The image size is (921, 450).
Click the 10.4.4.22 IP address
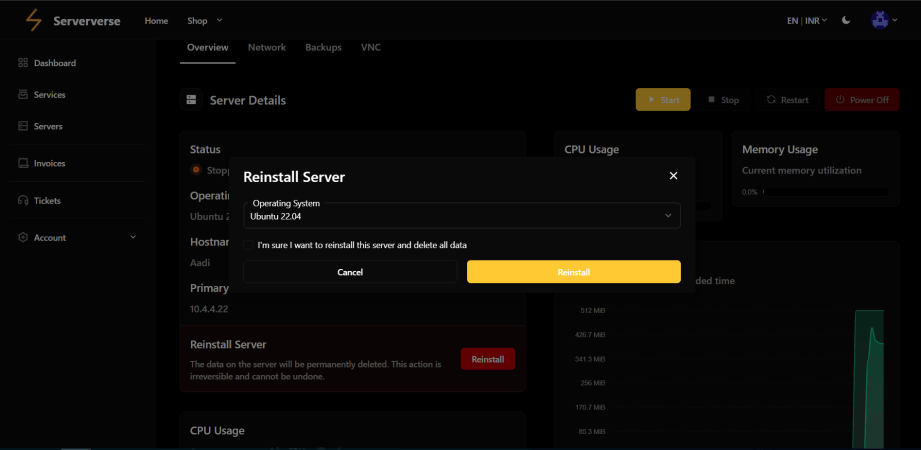[x=209, y=309]
